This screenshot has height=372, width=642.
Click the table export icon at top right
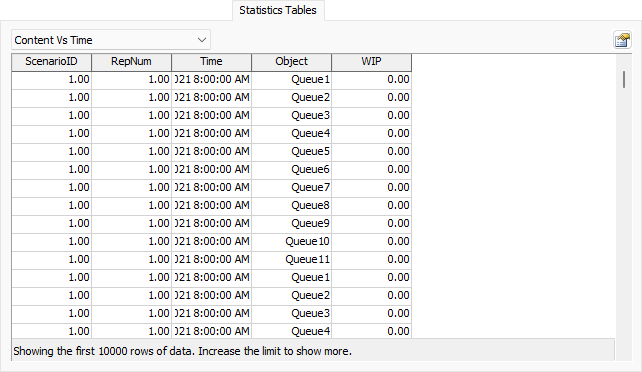pos(622,40)
